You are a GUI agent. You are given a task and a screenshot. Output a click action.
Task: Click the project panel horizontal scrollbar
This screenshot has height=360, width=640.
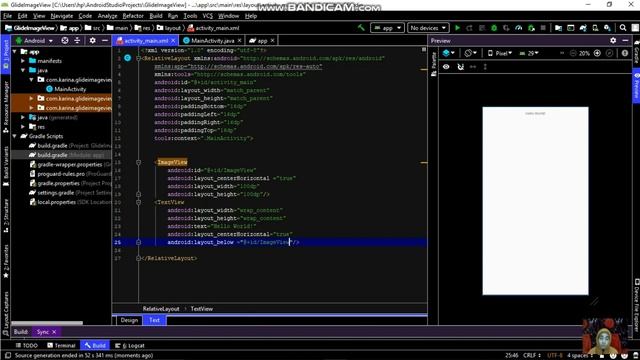47,322
